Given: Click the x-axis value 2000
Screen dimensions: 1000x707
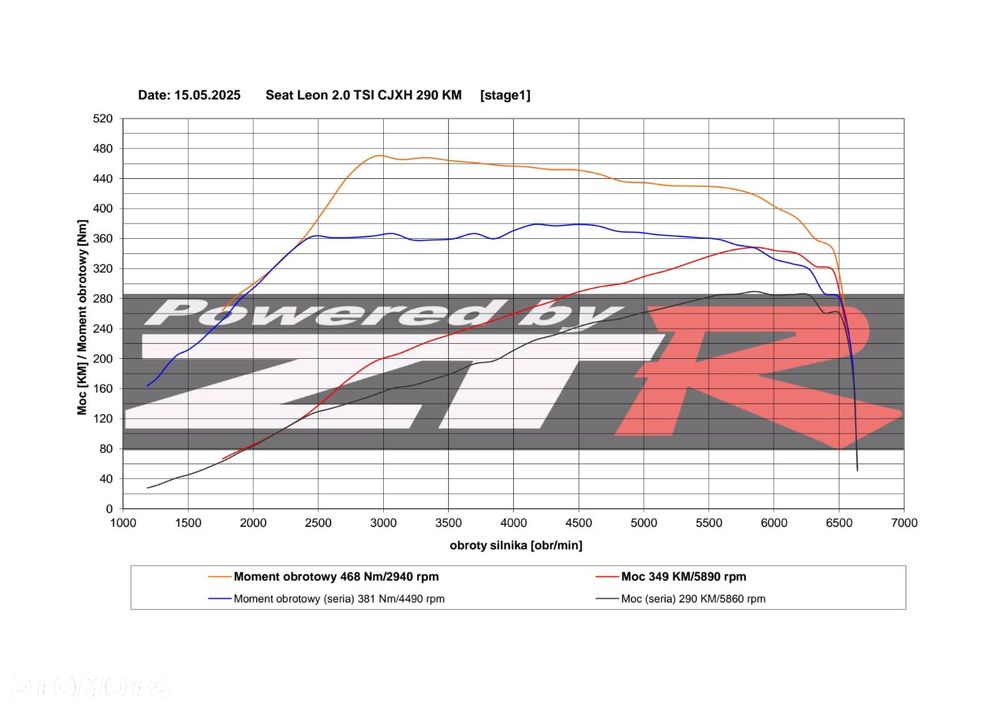Looking at the screenshot, I should click(253, 523).
